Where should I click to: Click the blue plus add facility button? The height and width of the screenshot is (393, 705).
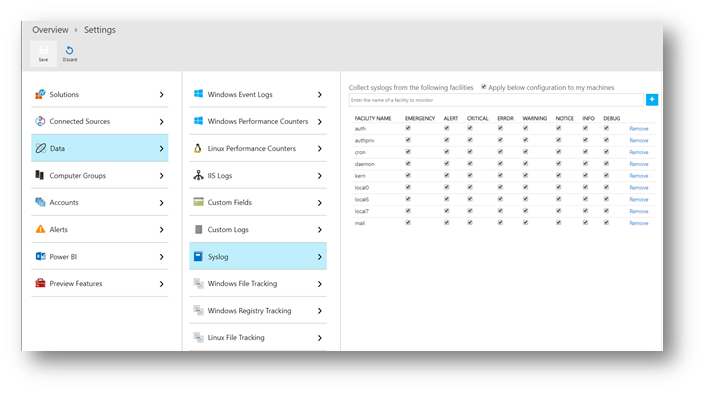click(651, 99)
